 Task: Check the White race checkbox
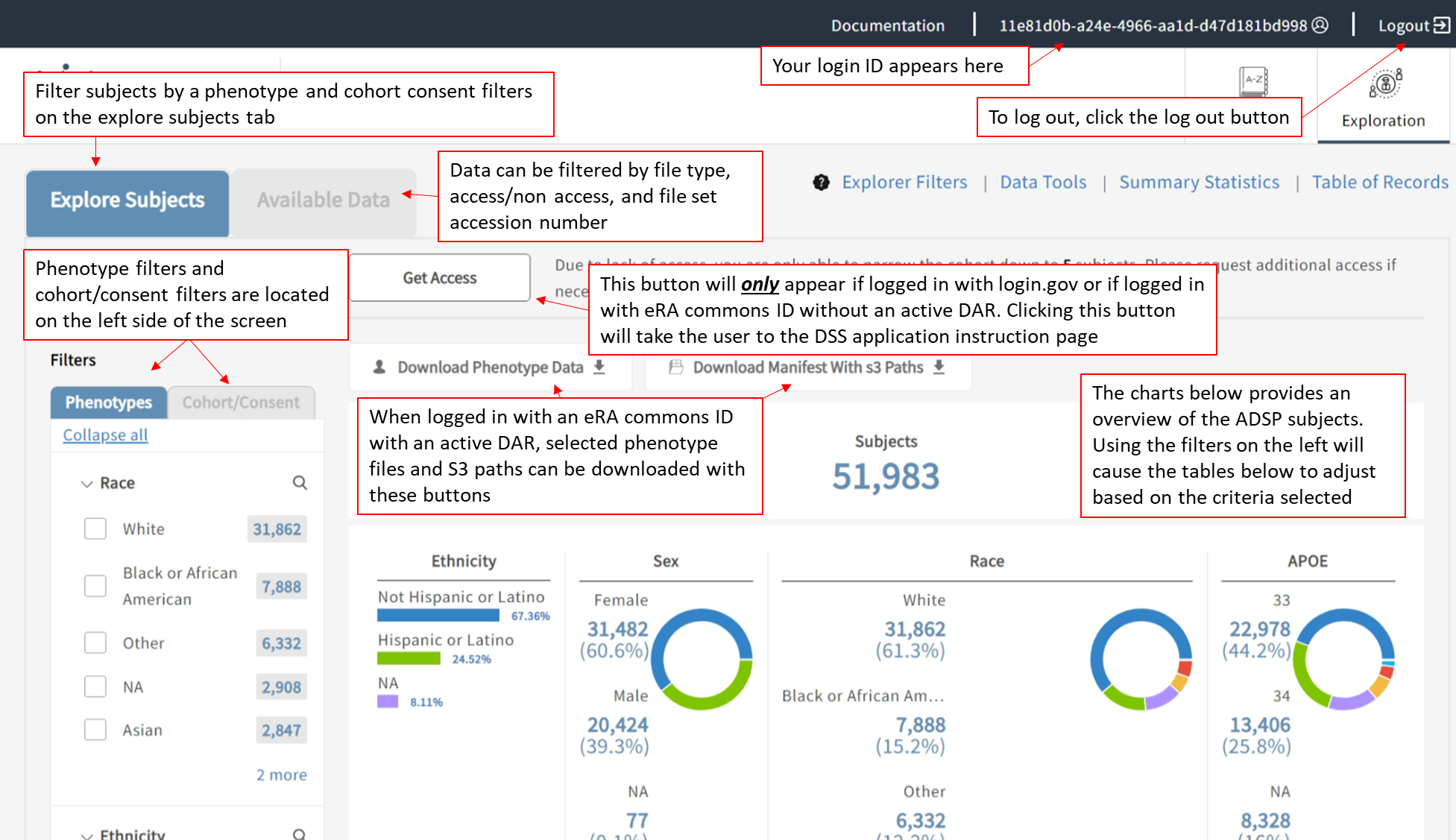[95, 529]
